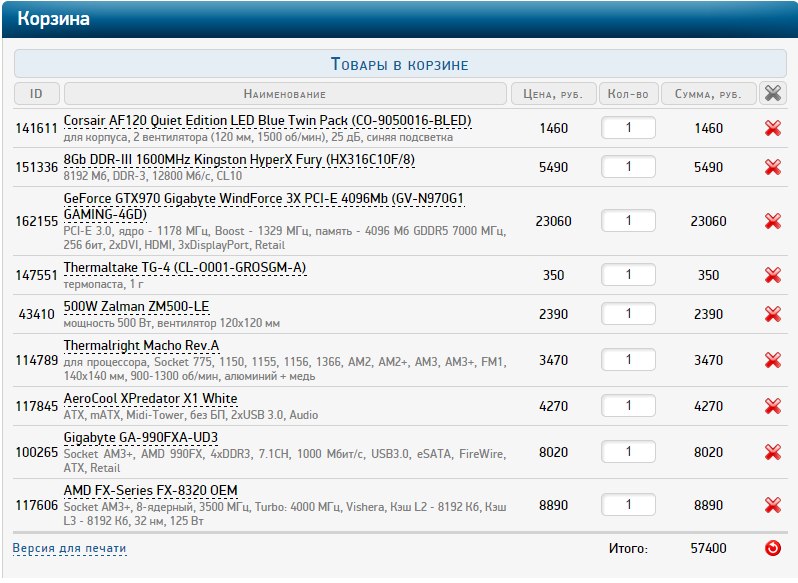Remove 500W Zalman ZM500-LE from cart
The width and height of the screenshot is (798, 583).
pos(773,314)
